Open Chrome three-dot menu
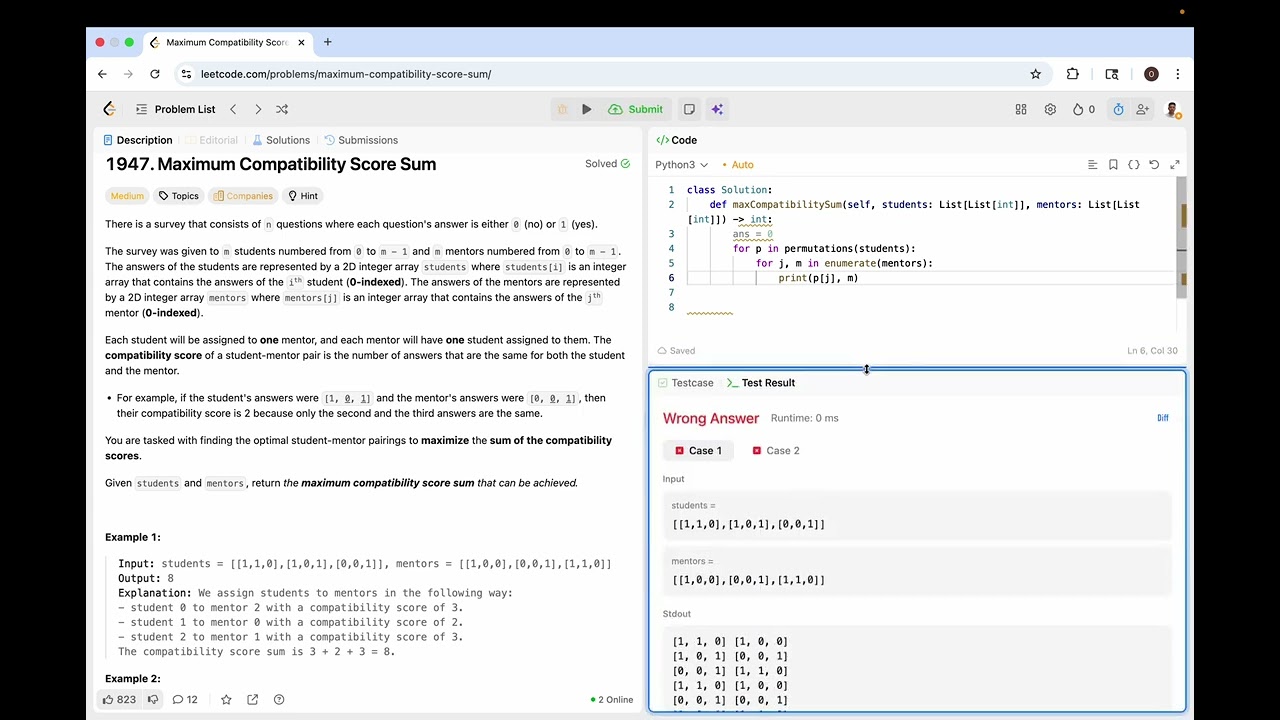 1177,74
